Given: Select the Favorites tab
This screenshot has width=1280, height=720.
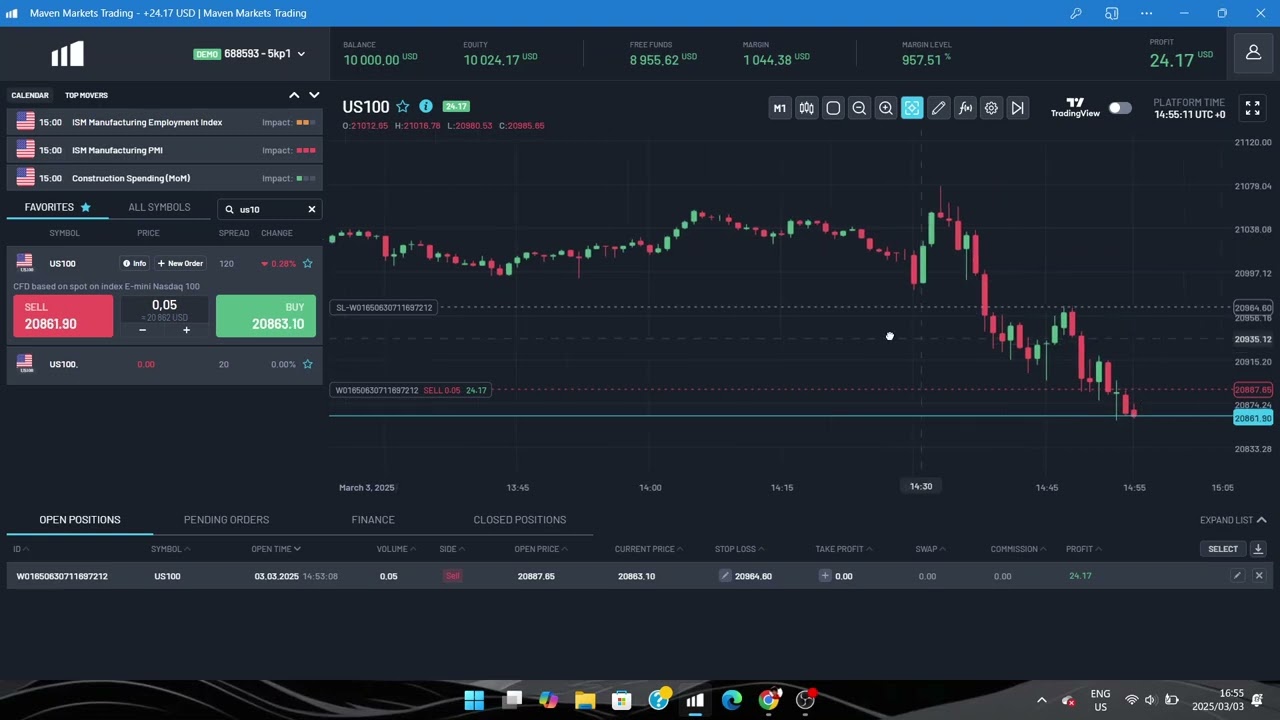Looking at the screenshot, I should pos(58,207).
